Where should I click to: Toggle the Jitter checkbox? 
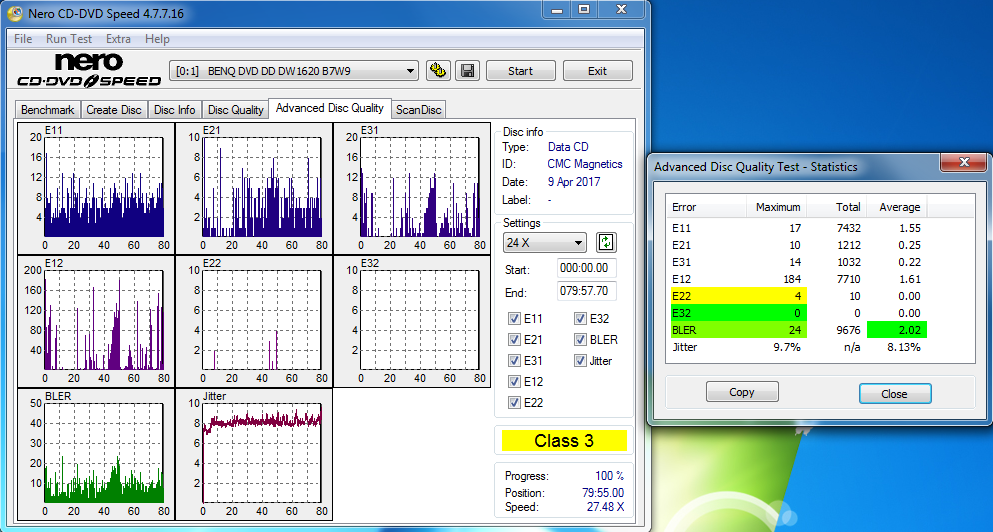(x=580, y=360)
